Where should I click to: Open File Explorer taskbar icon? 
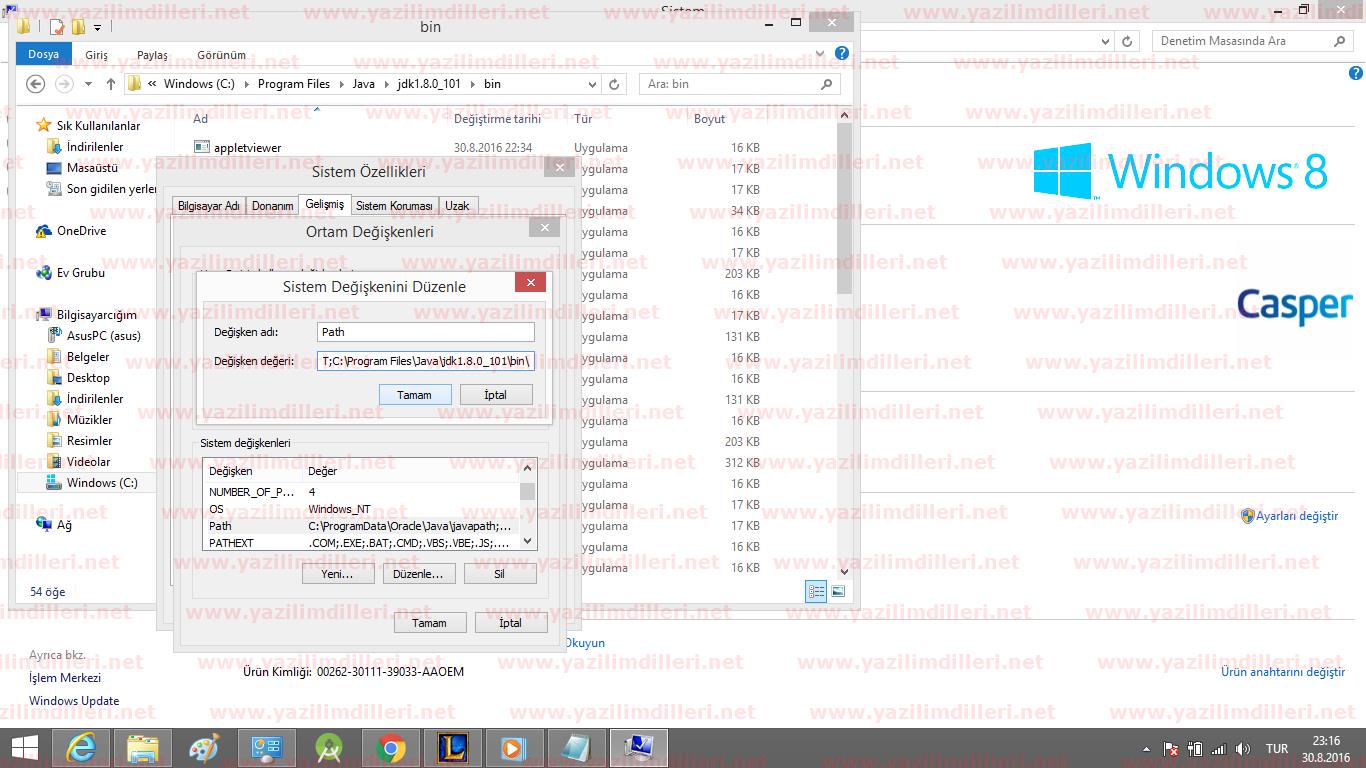pos(143,748)
